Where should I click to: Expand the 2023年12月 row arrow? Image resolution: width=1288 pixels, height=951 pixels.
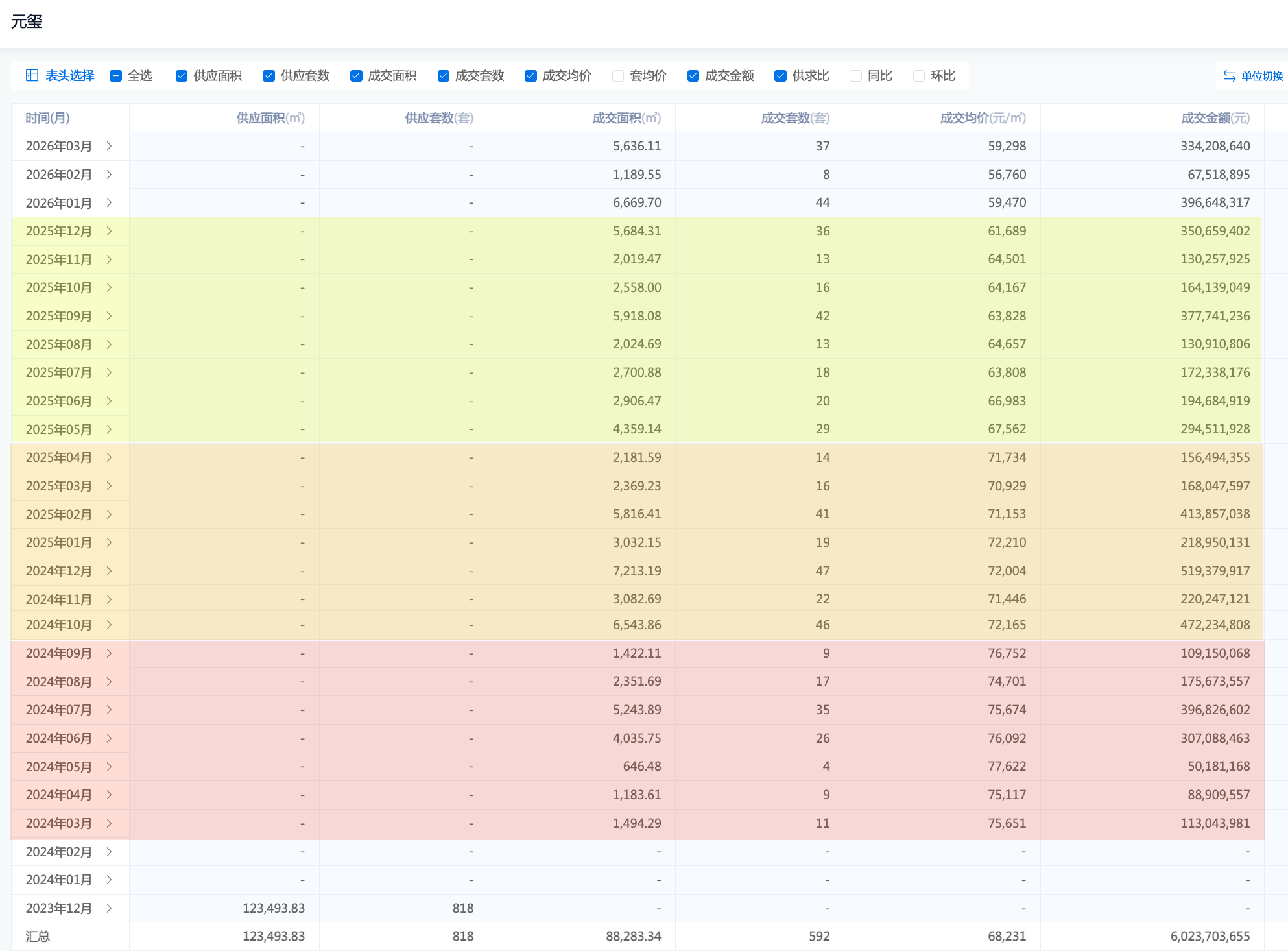click(109, 908)
